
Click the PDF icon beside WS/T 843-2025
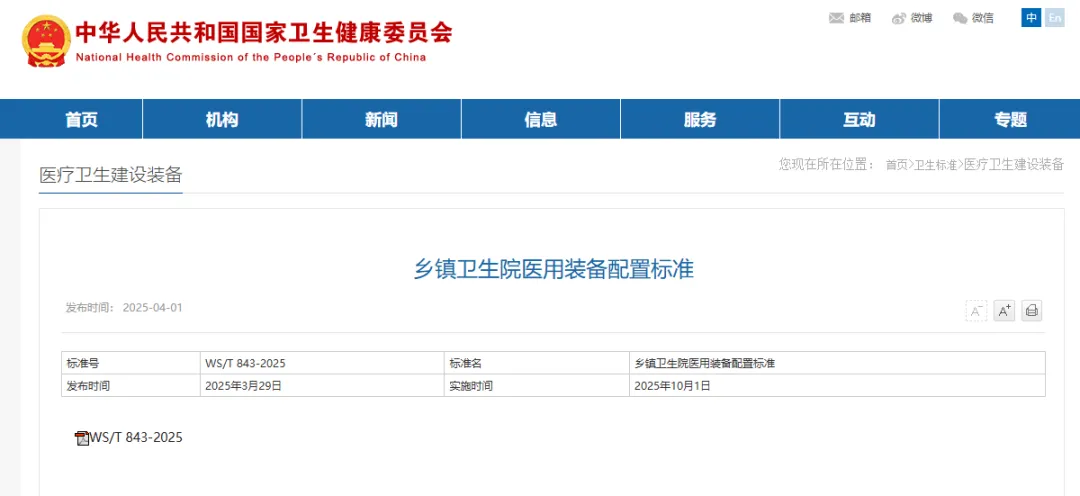coord(82,438)
